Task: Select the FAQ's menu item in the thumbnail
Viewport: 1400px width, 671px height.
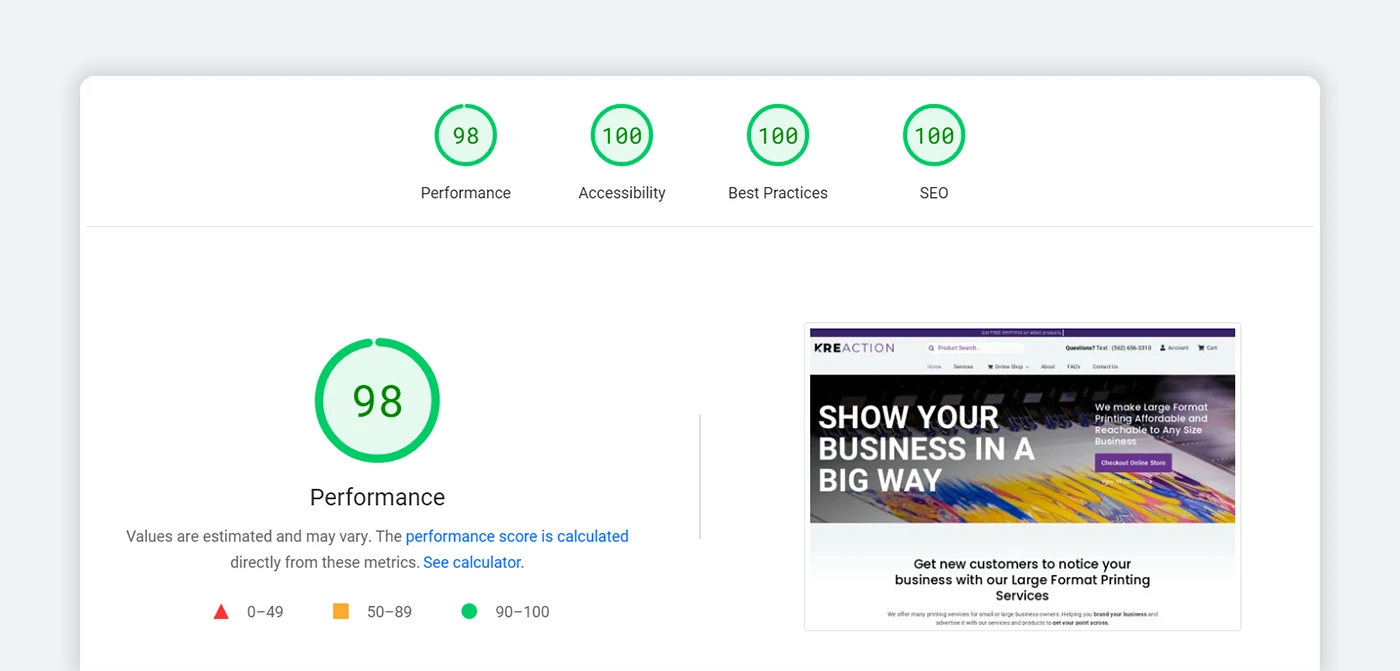Action: [1074, 367]
